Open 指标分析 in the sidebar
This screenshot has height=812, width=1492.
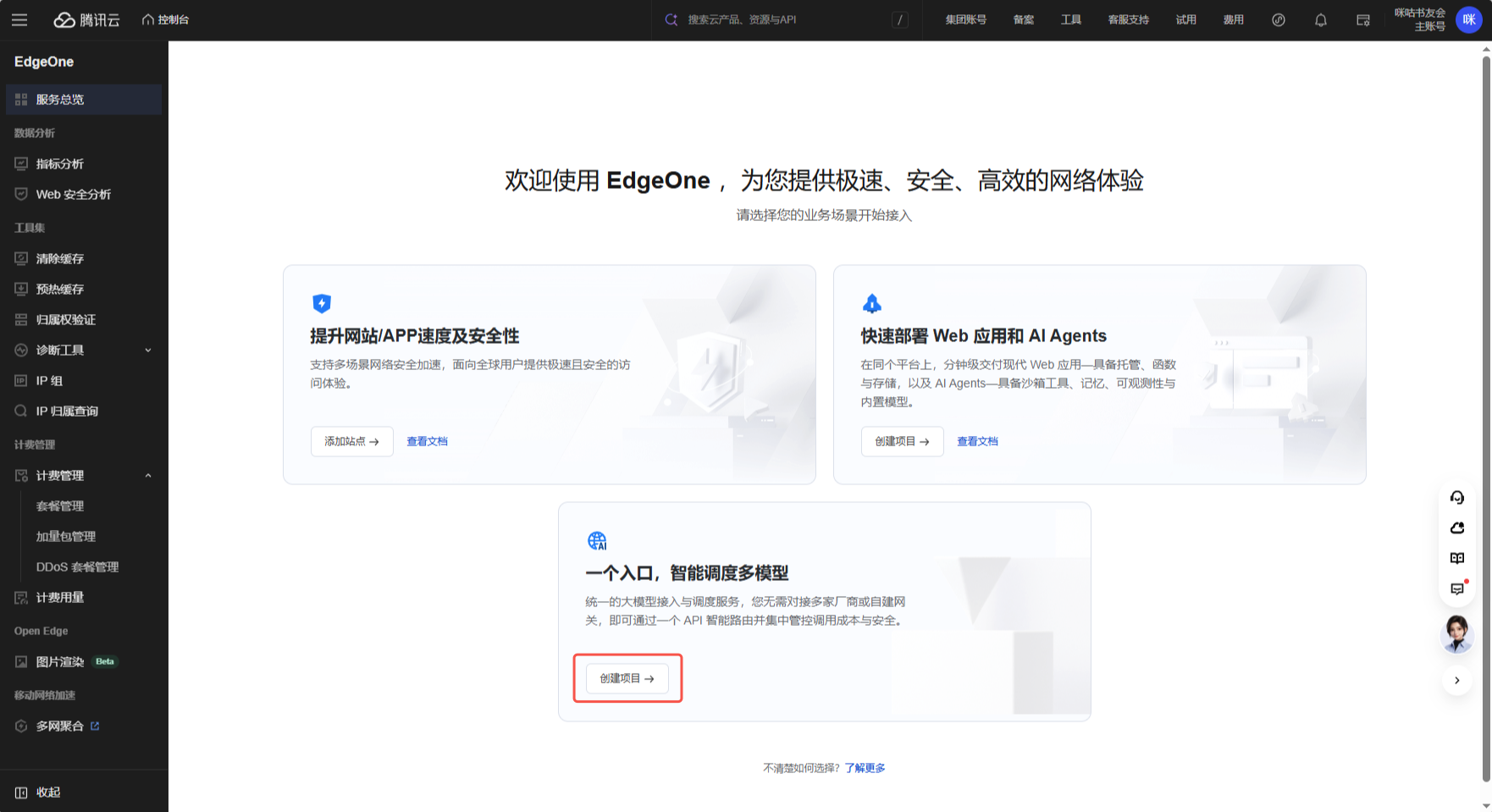click(x=83, y=163)
